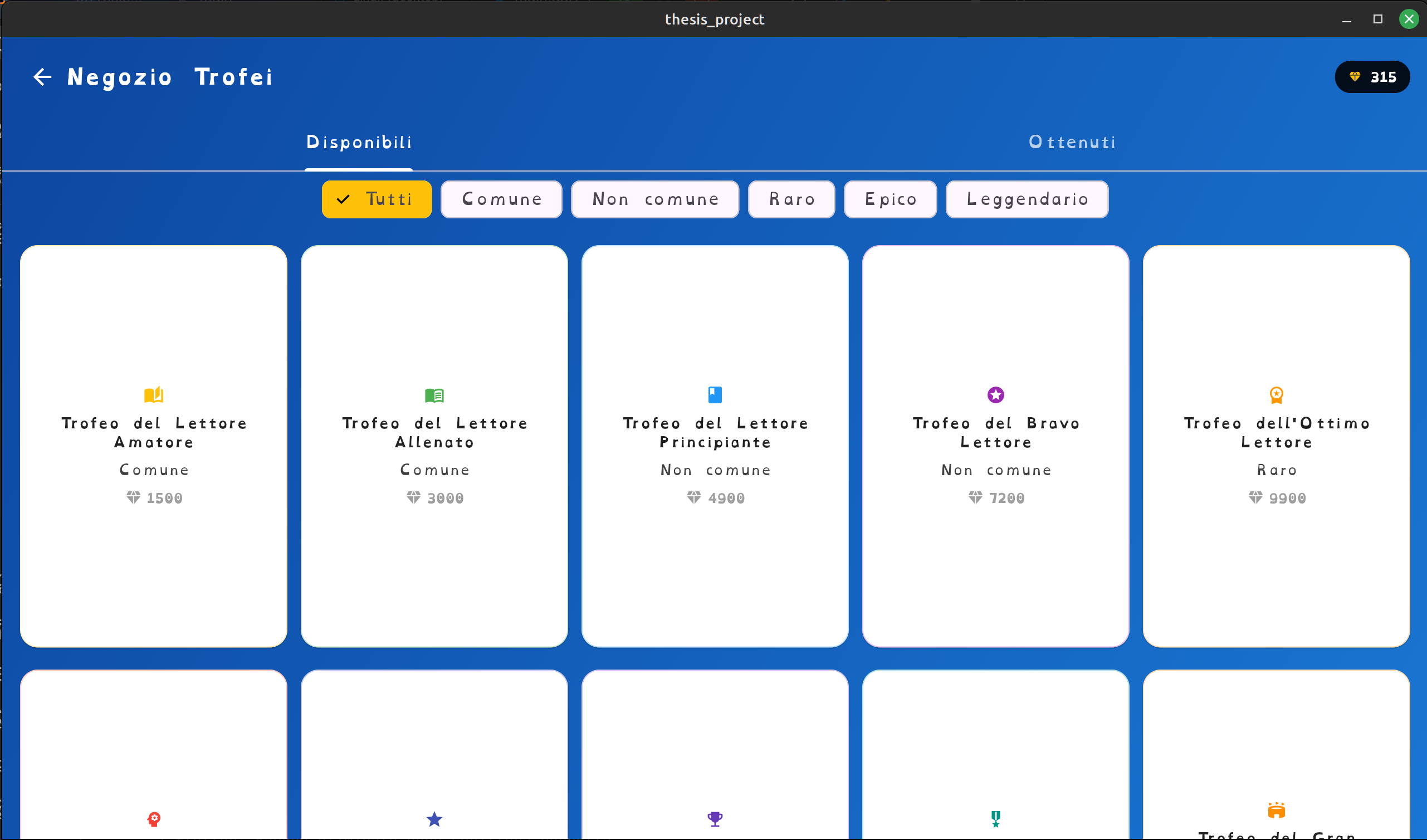Click the yellow open-book icon of Lettore Amatore
Screen dimensions: 1427x840
coord(154,395)
